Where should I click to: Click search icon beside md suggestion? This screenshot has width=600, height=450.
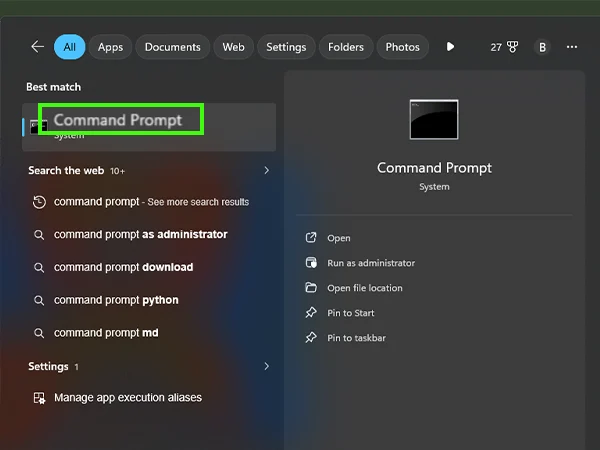pyautogui.click(x=39, y=333)
